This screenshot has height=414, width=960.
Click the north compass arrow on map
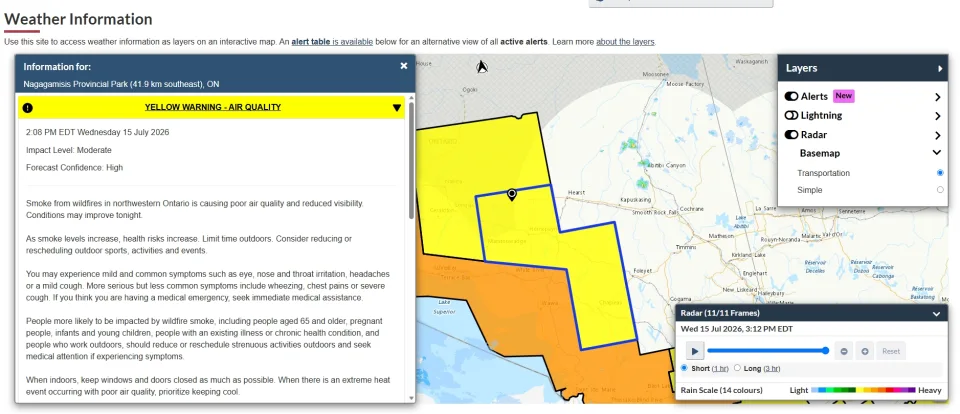(482, 66)
